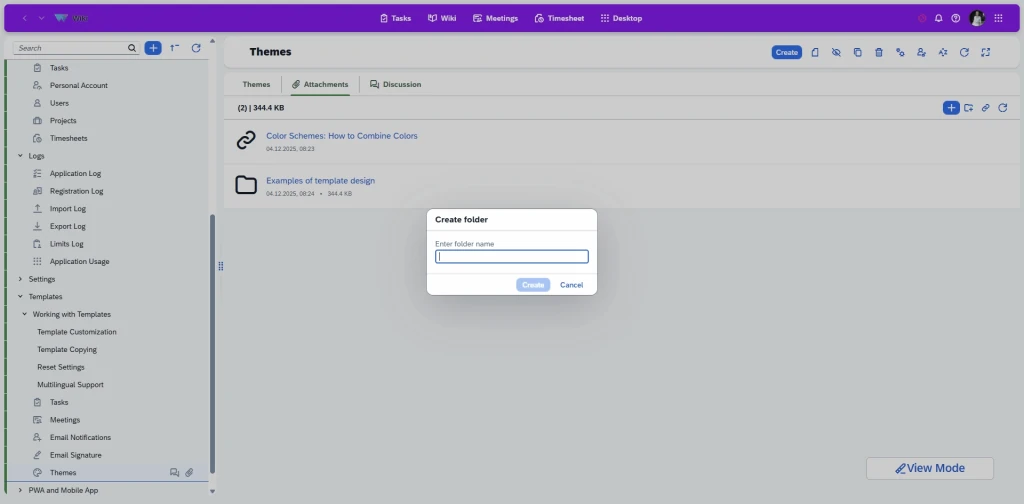Click the sidebar panel splitter handle
Image resolution: width=1024 pixels, height=504 pixels.
tap(221, 266)
